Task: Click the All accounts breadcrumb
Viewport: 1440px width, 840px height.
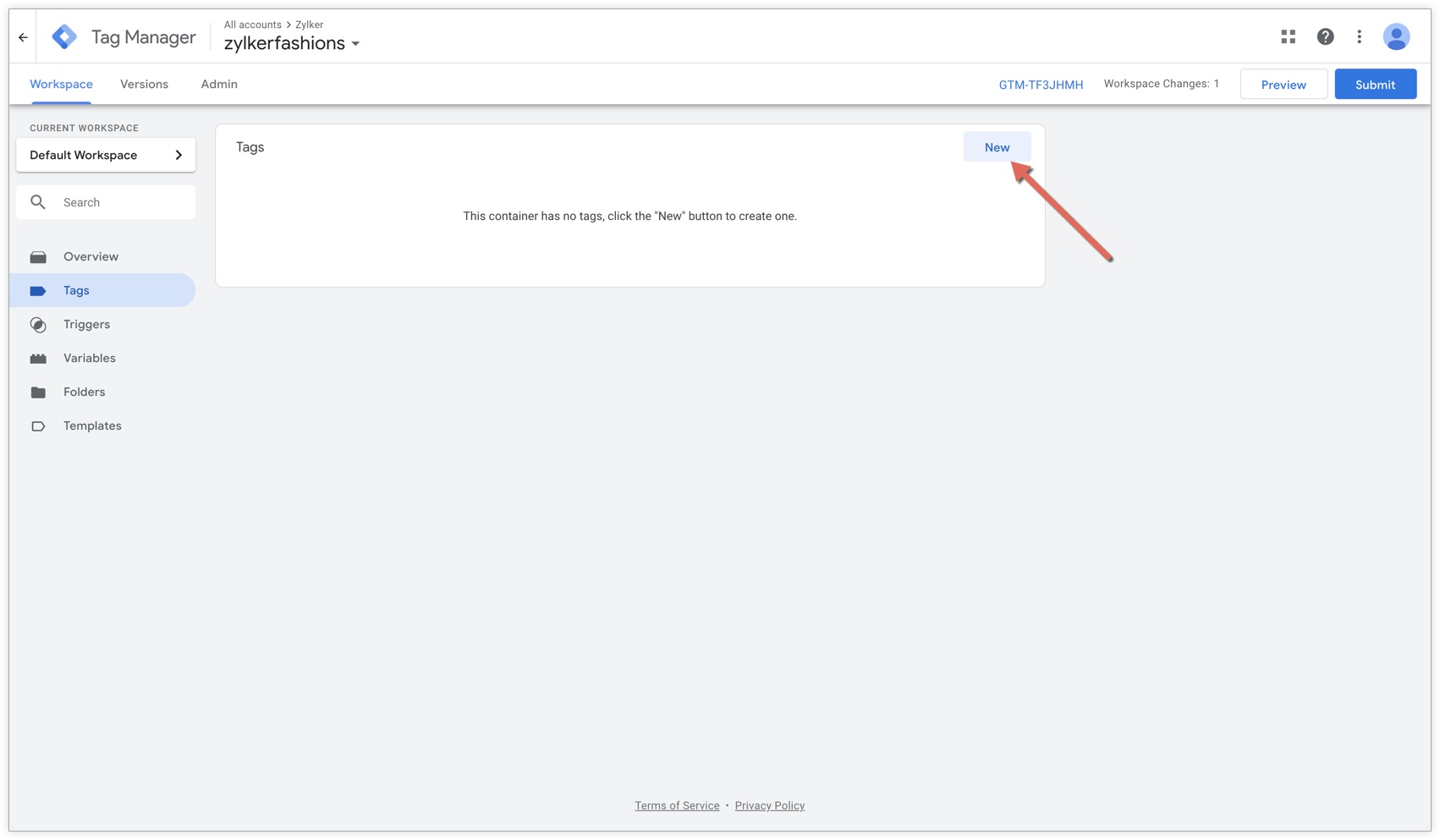Action: tap(253, 25)
